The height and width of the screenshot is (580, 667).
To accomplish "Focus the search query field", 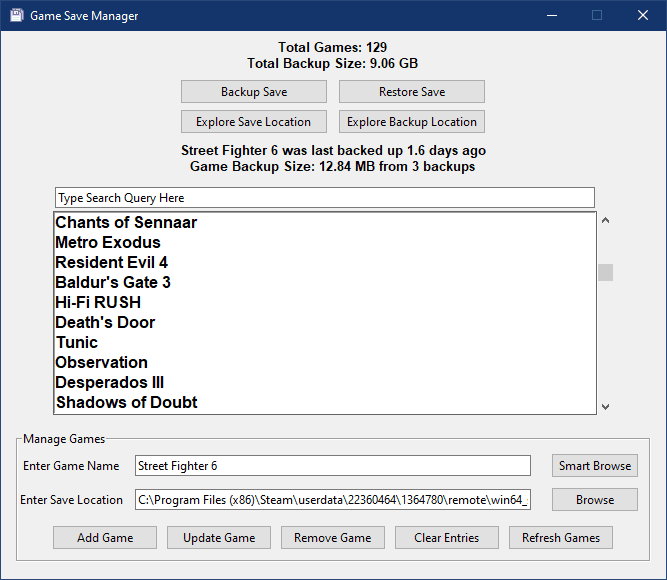I will (x=325, y=198).
